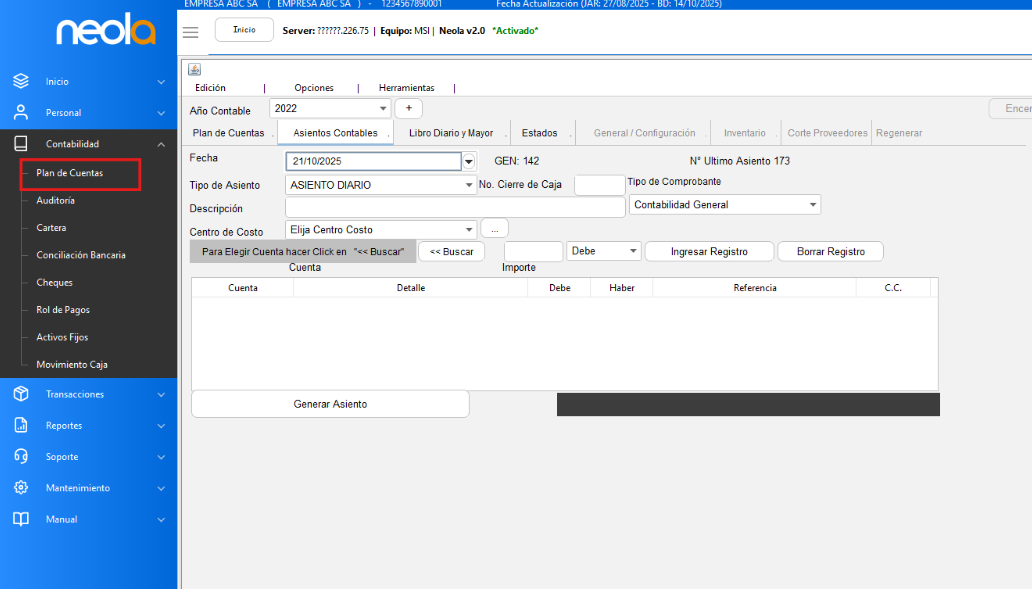Click the Personal user icon in sidebar
This screenshot has height=595, width=1032.
coord(21,113)
